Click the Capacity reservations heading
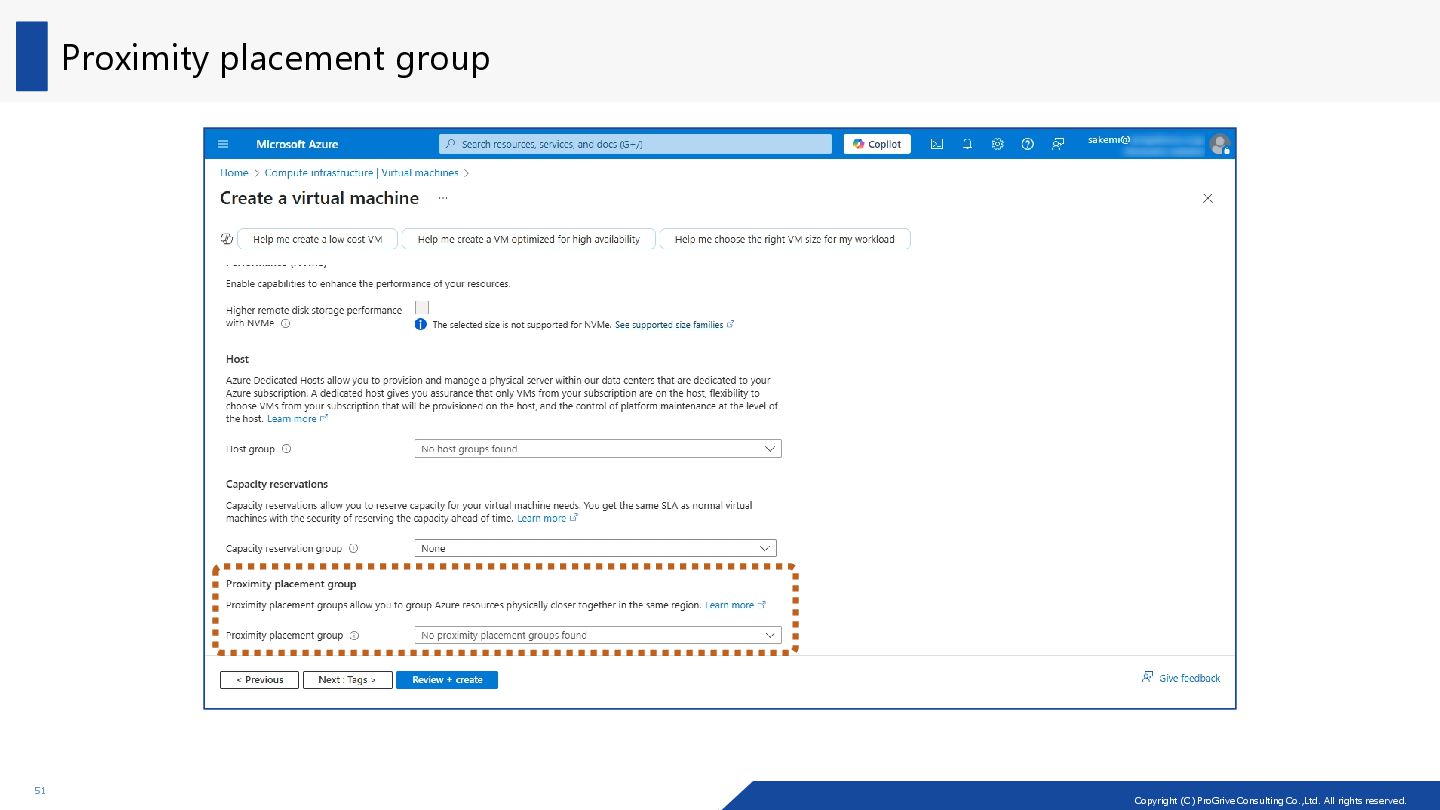 click(277, 484)
